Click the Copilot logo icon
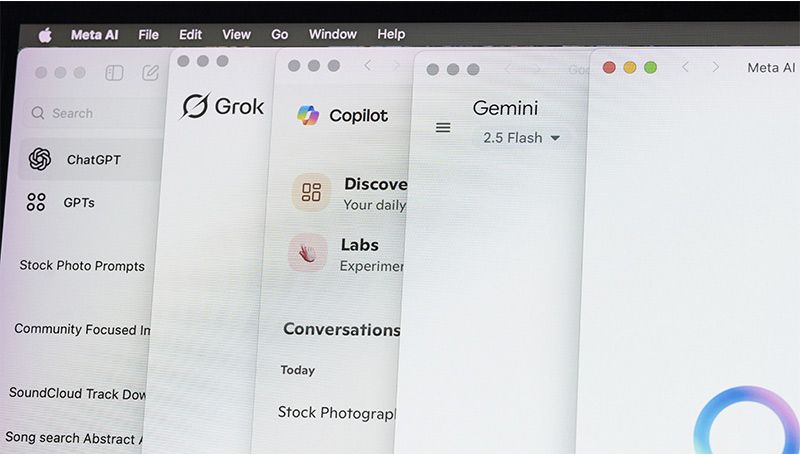 tap(308, 115)
